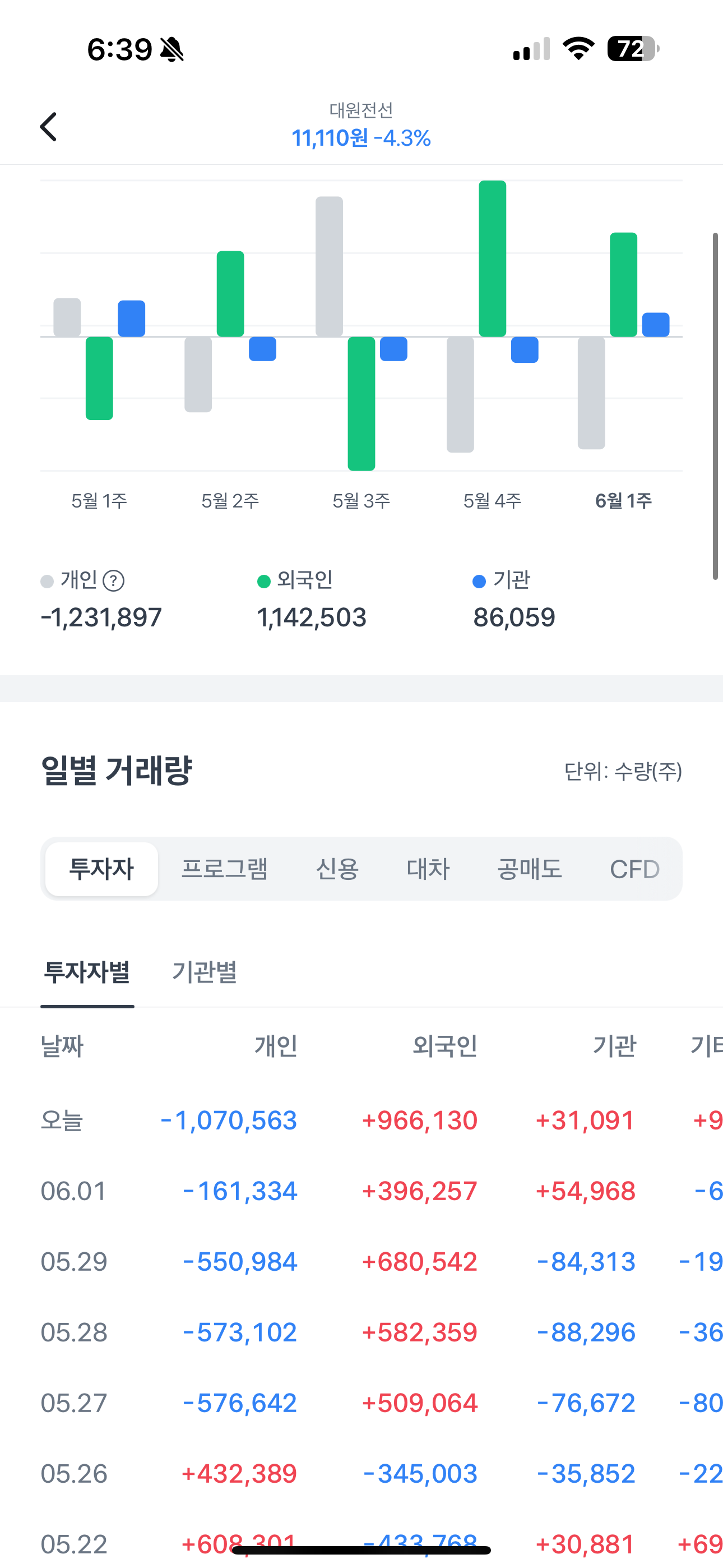Select the 투자자 segment
Screen dimensions: 723x1568
pyautogui.click(x=101, y=869)
